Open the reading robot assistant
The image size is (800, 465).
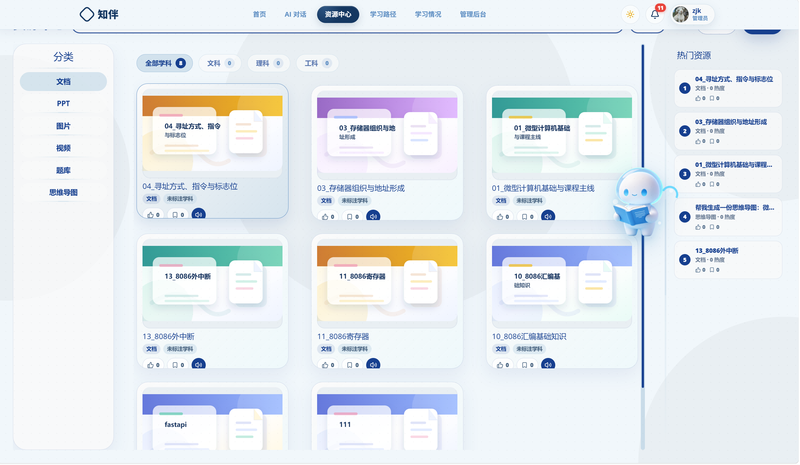(x=638, y=202)
